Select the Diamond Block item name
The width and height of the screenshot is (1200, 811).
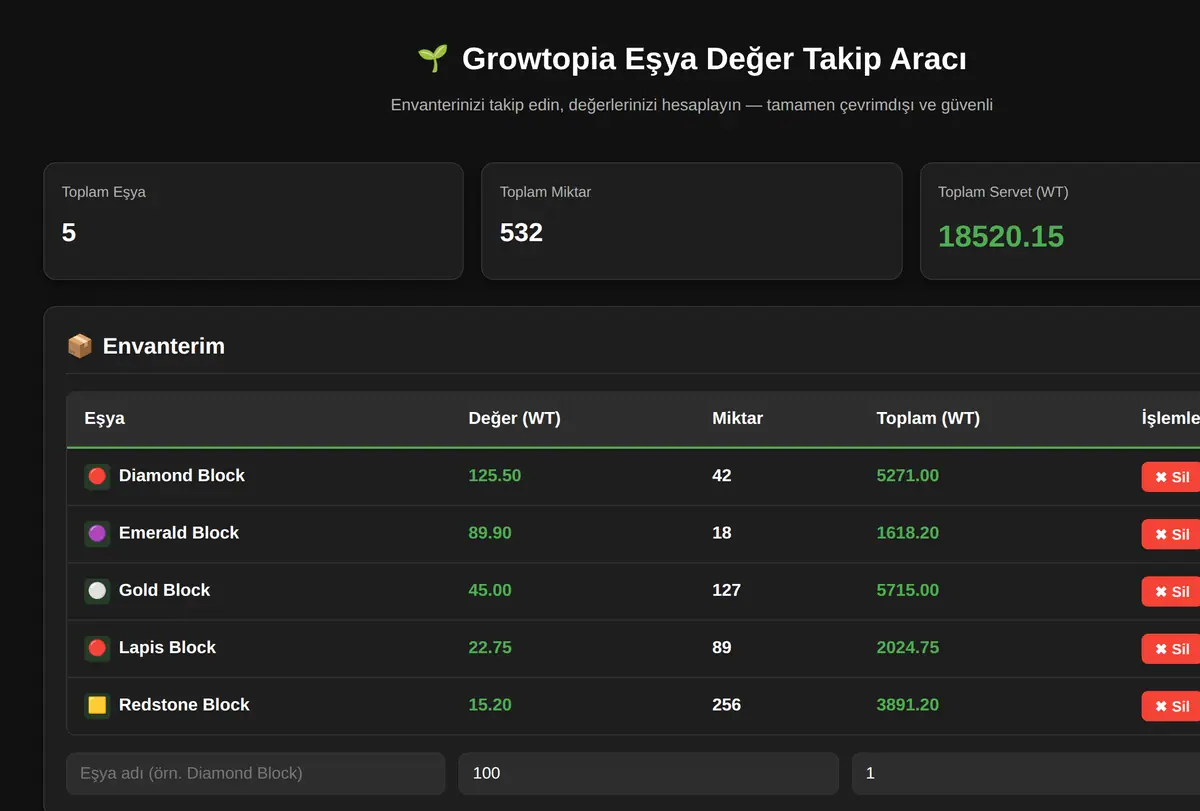click(182, 476)
